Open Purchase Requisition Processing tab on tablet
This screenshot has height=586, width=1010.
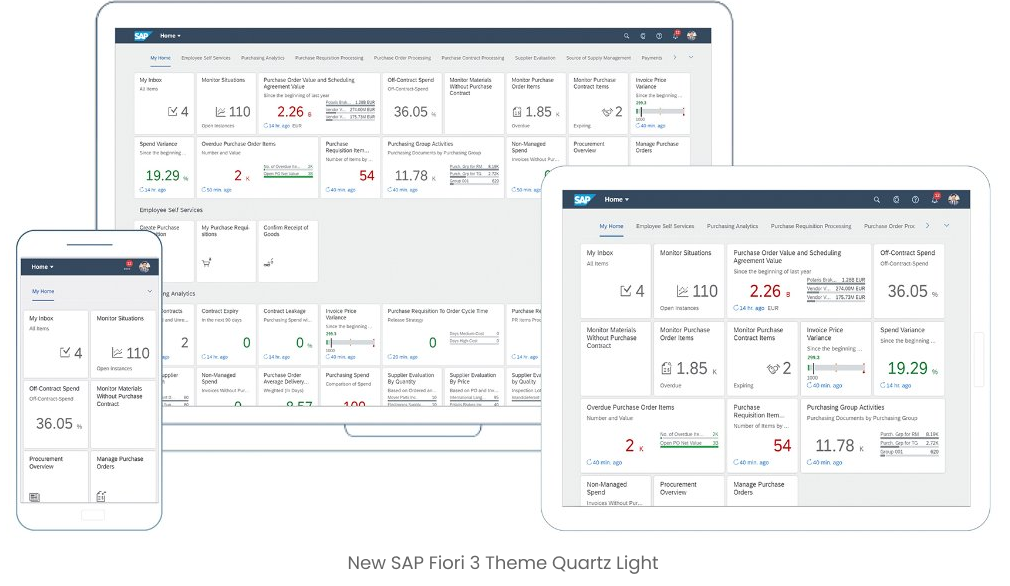[811, 226]
